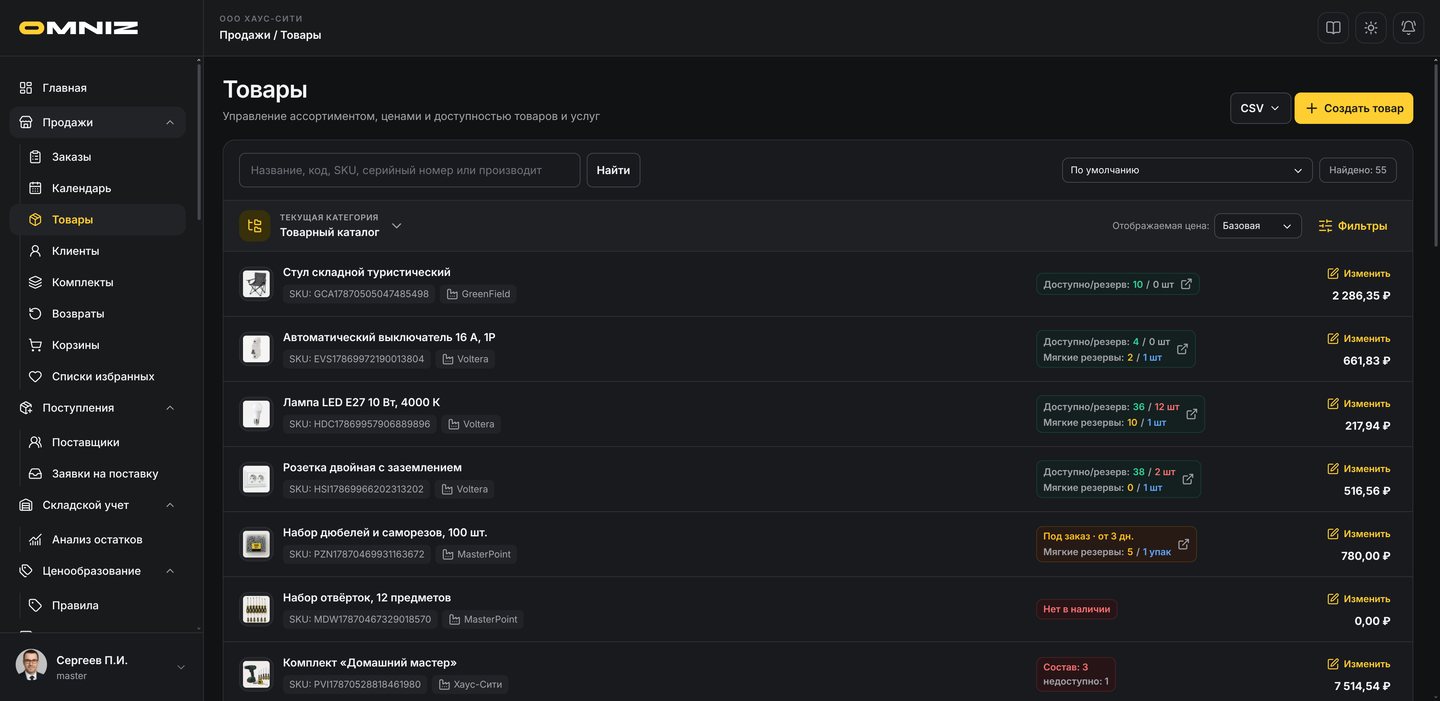The width and height of the screenshot is (1440, 701).
Task: Click Изменить for Стул складной туристический
Action: click(x=1358, y=273)
